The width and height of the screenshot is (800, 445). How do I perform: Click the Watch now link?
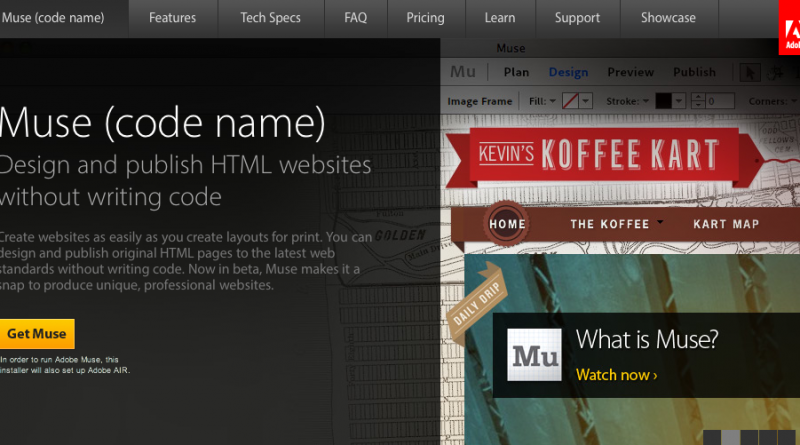pyautogui.click(x=616, y=375)
